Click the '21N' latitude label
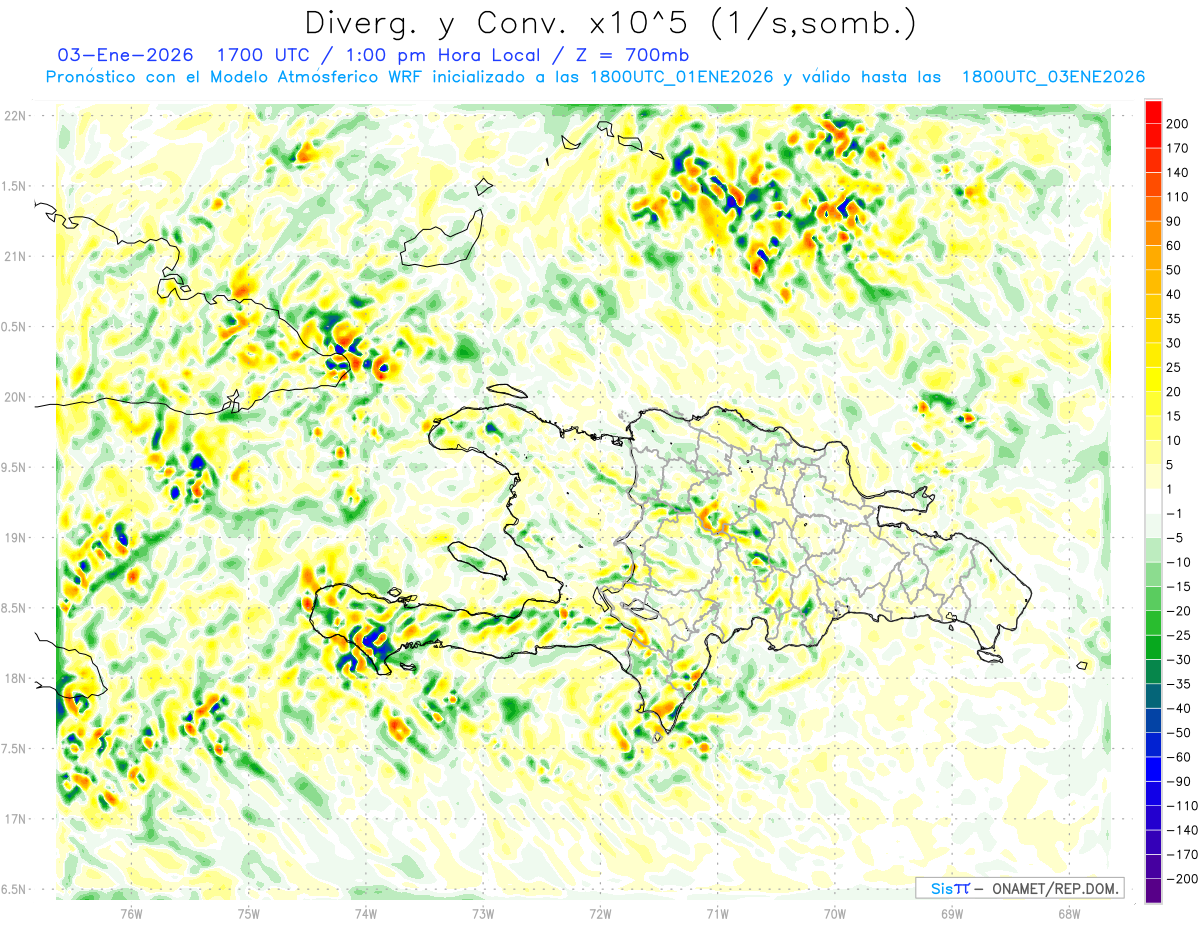The image size is (1200, 927). click(15, 256)
